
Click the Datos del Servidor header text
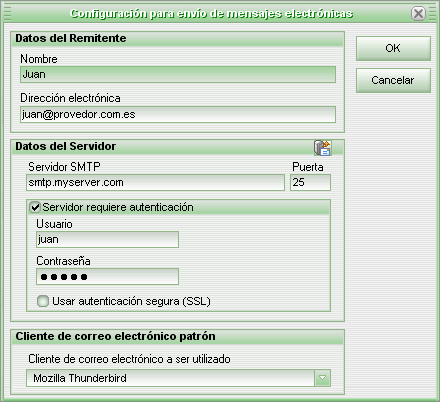point(66,146)
